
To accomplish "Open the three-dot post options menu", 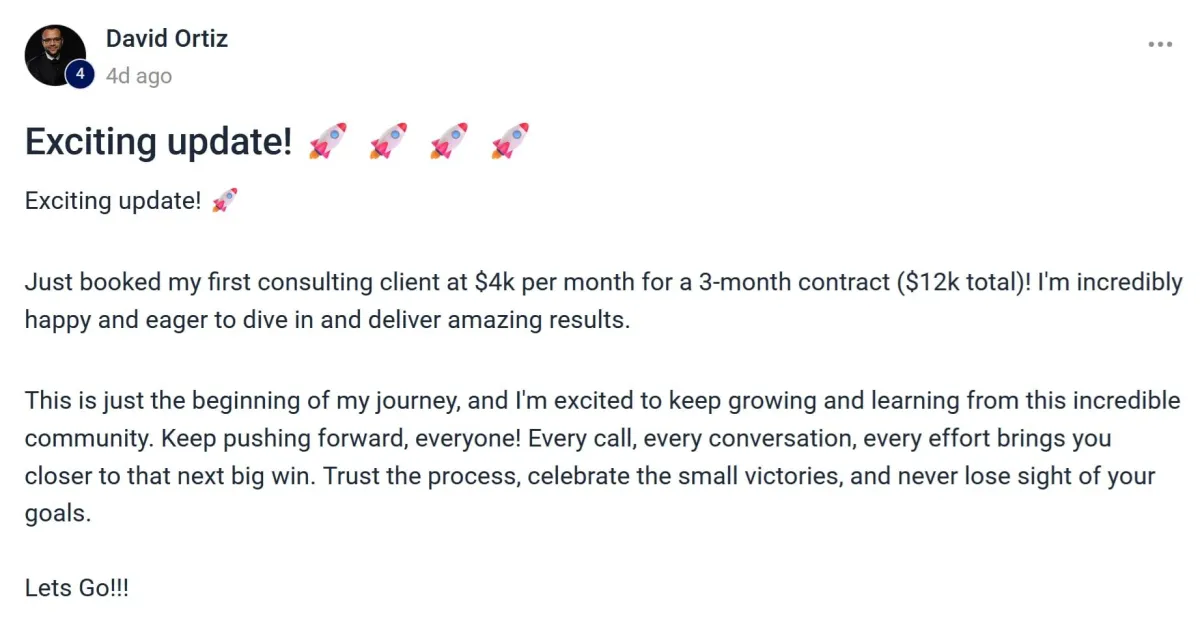I will pyautogui.click(x=1160, y=45).
